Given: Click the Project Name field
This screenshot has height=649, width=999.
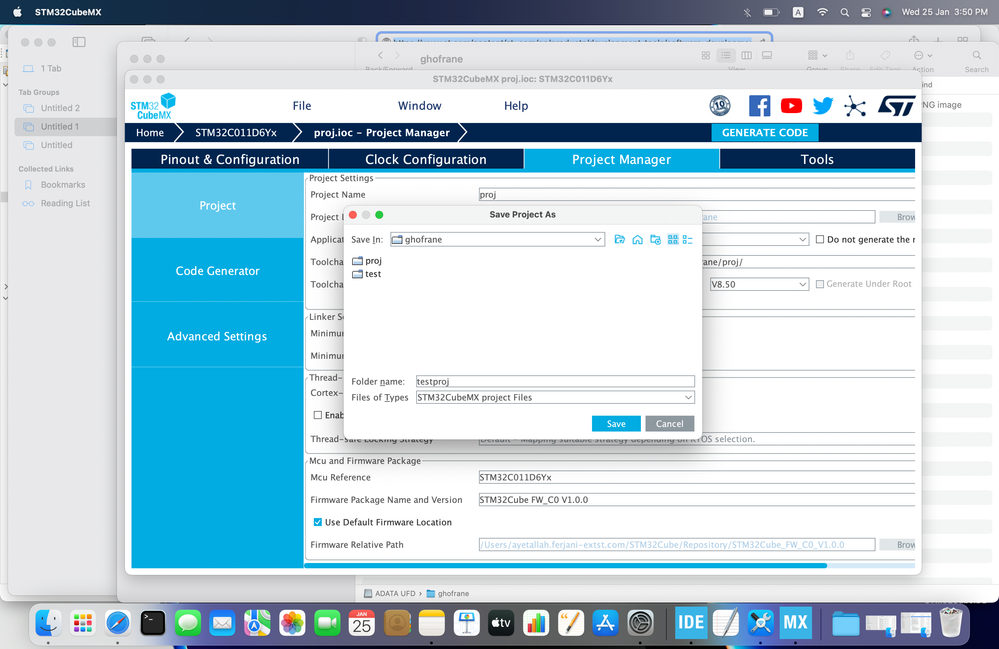Looking at the screenshot, I should click(x=696, y=194).
